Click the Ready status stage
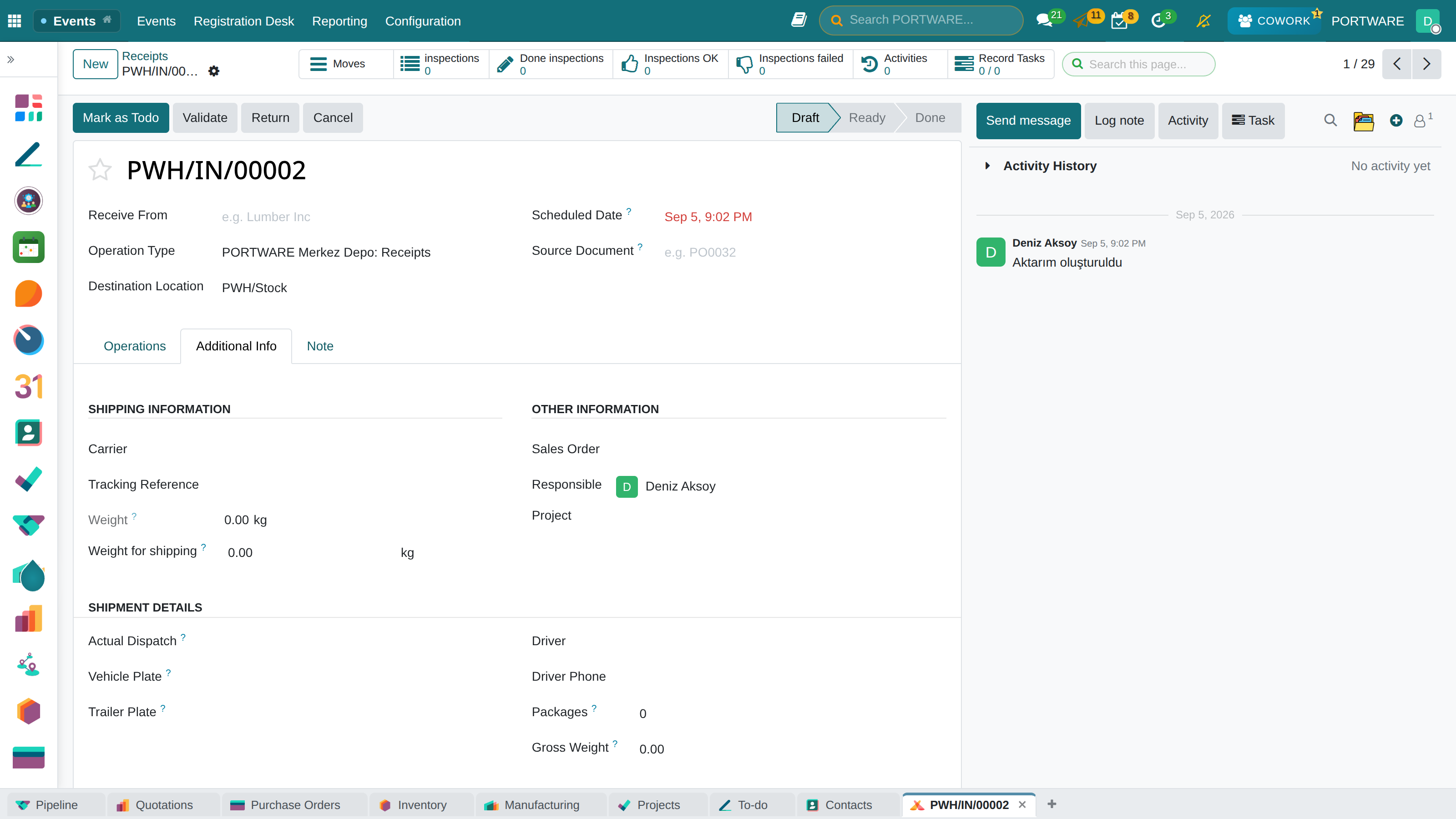 (x=866, y=117)
